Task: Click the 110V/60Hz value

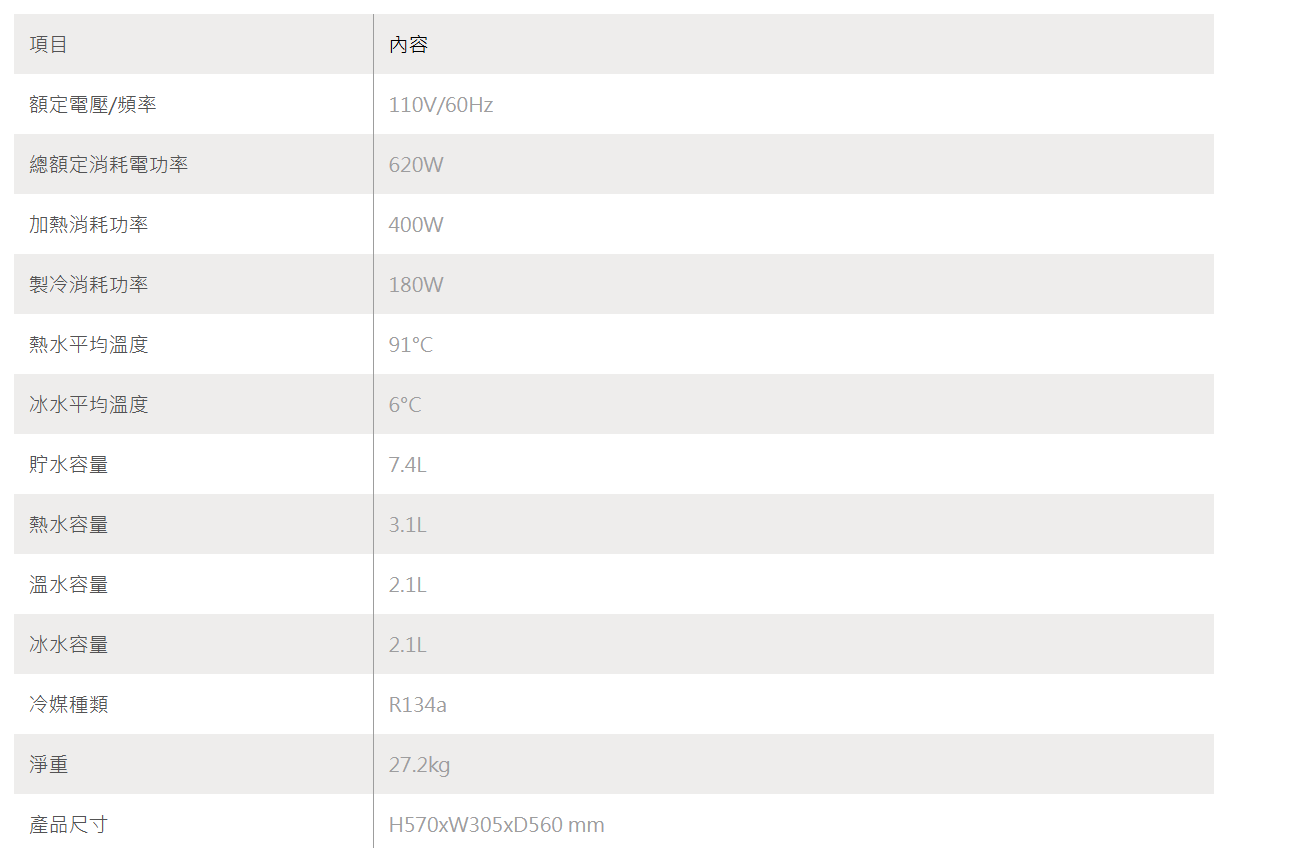Action: 440,105
